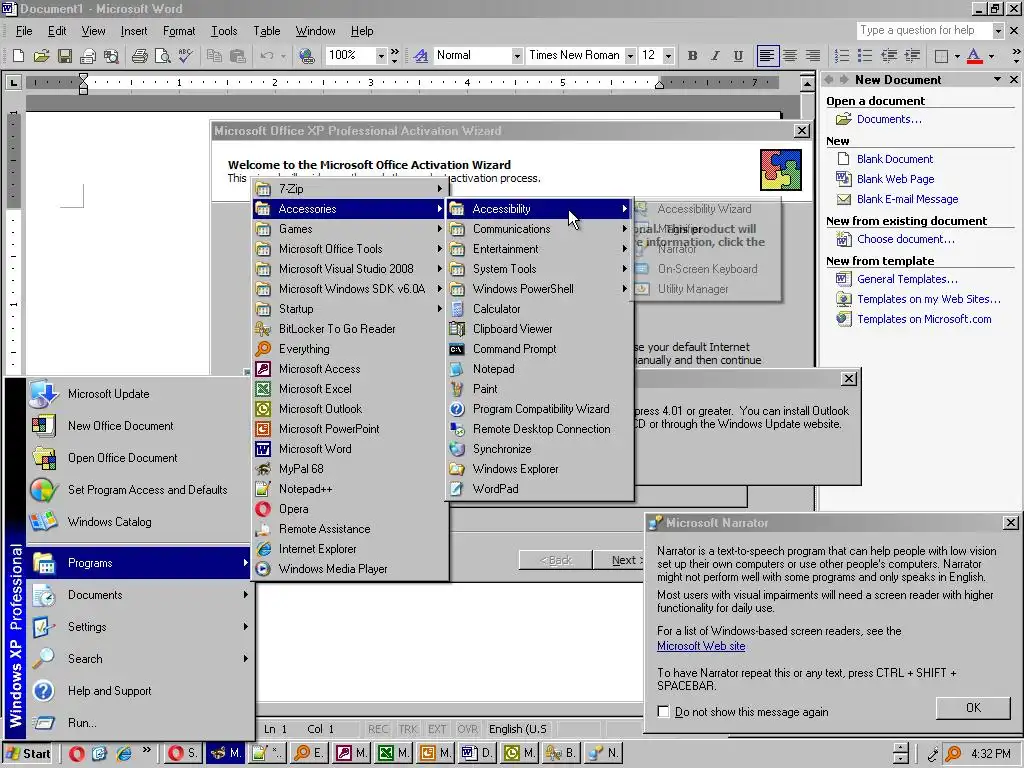The height and width of the screenshot is (768, 1024).
Task: Toggle Bold formatting
Action: click(x=692, y=56)
